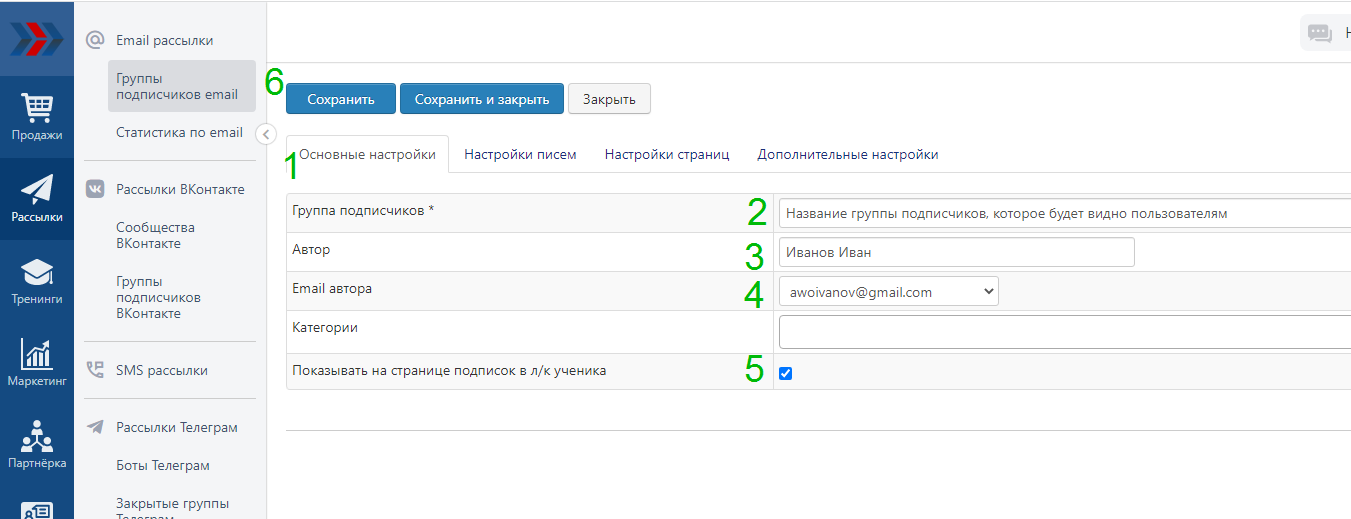Screen dimensions: 1351x519
Task: Click the Автор name input field
Action: (956, 252)
